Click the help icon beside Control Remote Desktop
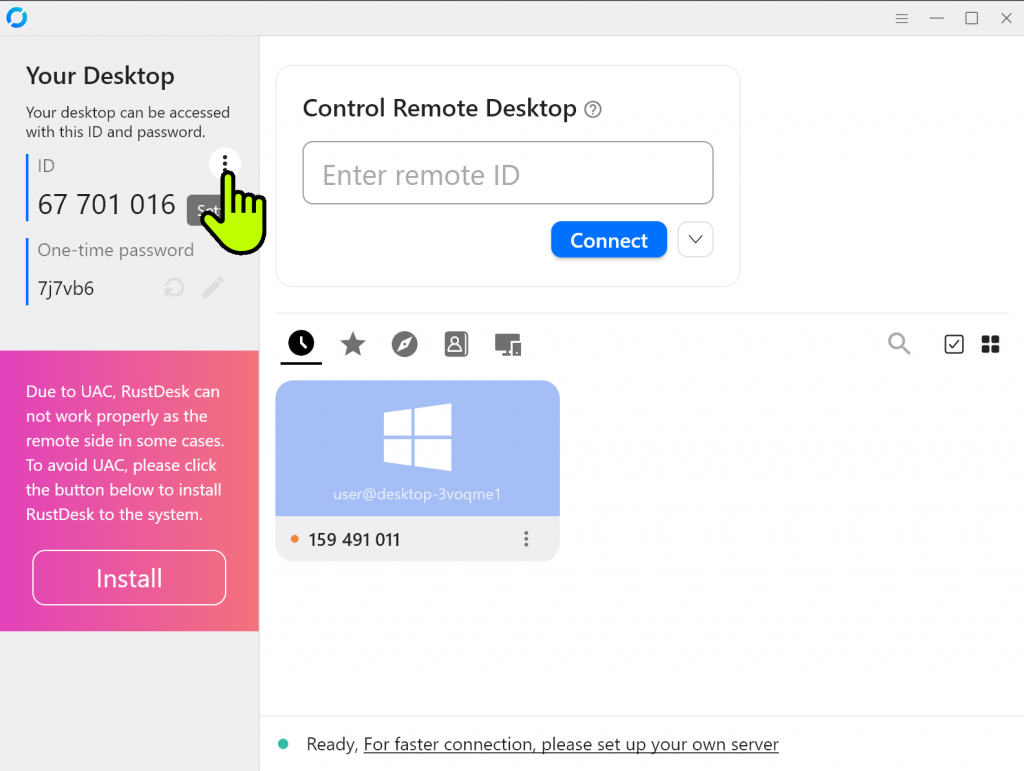The width and height of the screenshot is (1024, 771). (x=593, y=110)
